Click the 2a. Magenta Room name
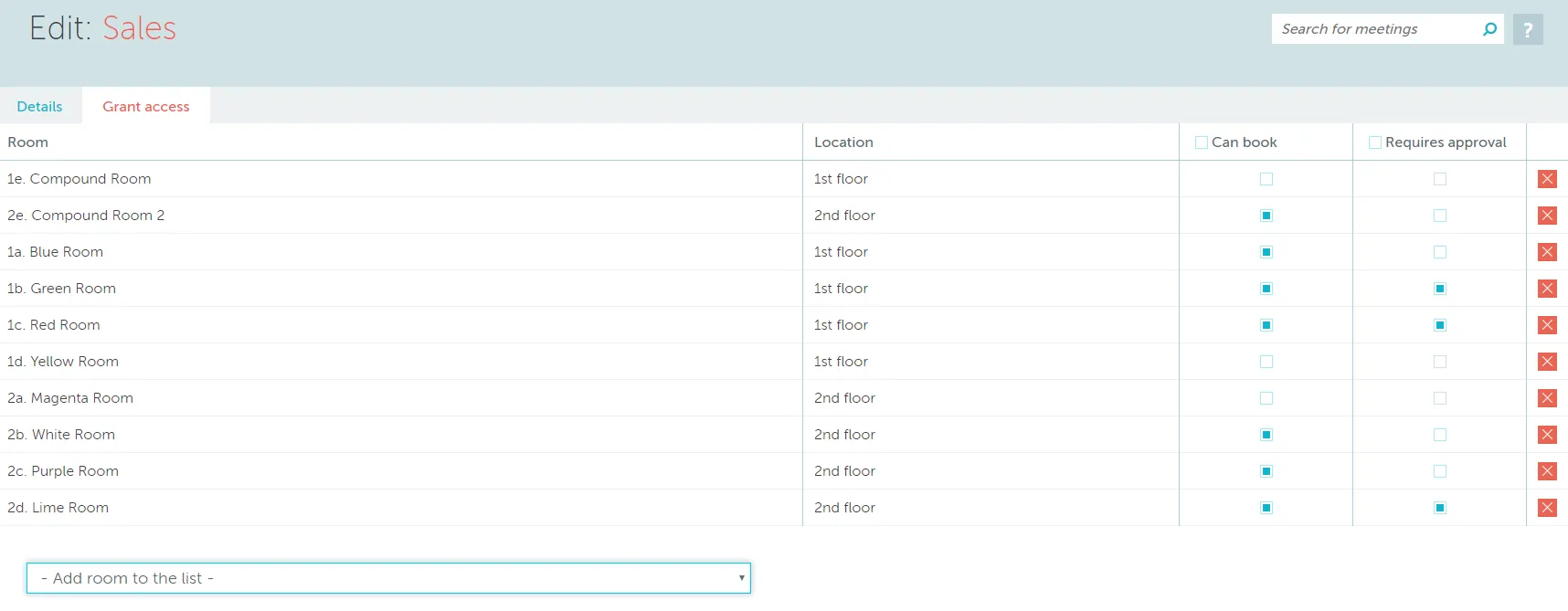Viewport: 1568px width, 611px height. click(x=70, y=398)
